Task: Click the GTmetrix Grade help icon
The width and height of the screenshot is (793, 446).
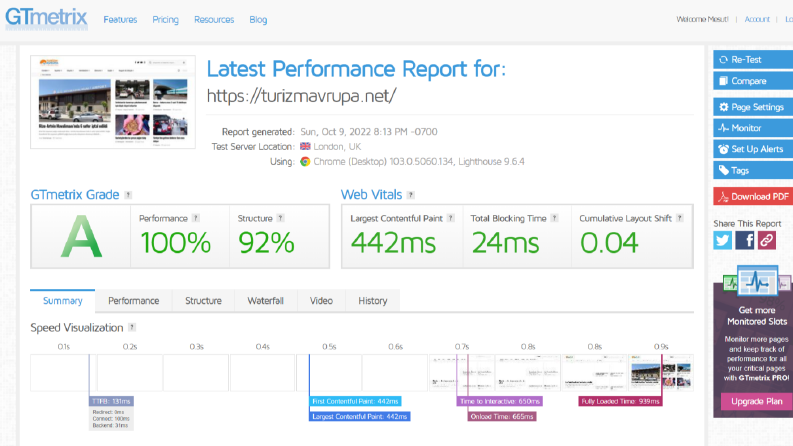Action: pyautogui.click(x=128, y=195)
